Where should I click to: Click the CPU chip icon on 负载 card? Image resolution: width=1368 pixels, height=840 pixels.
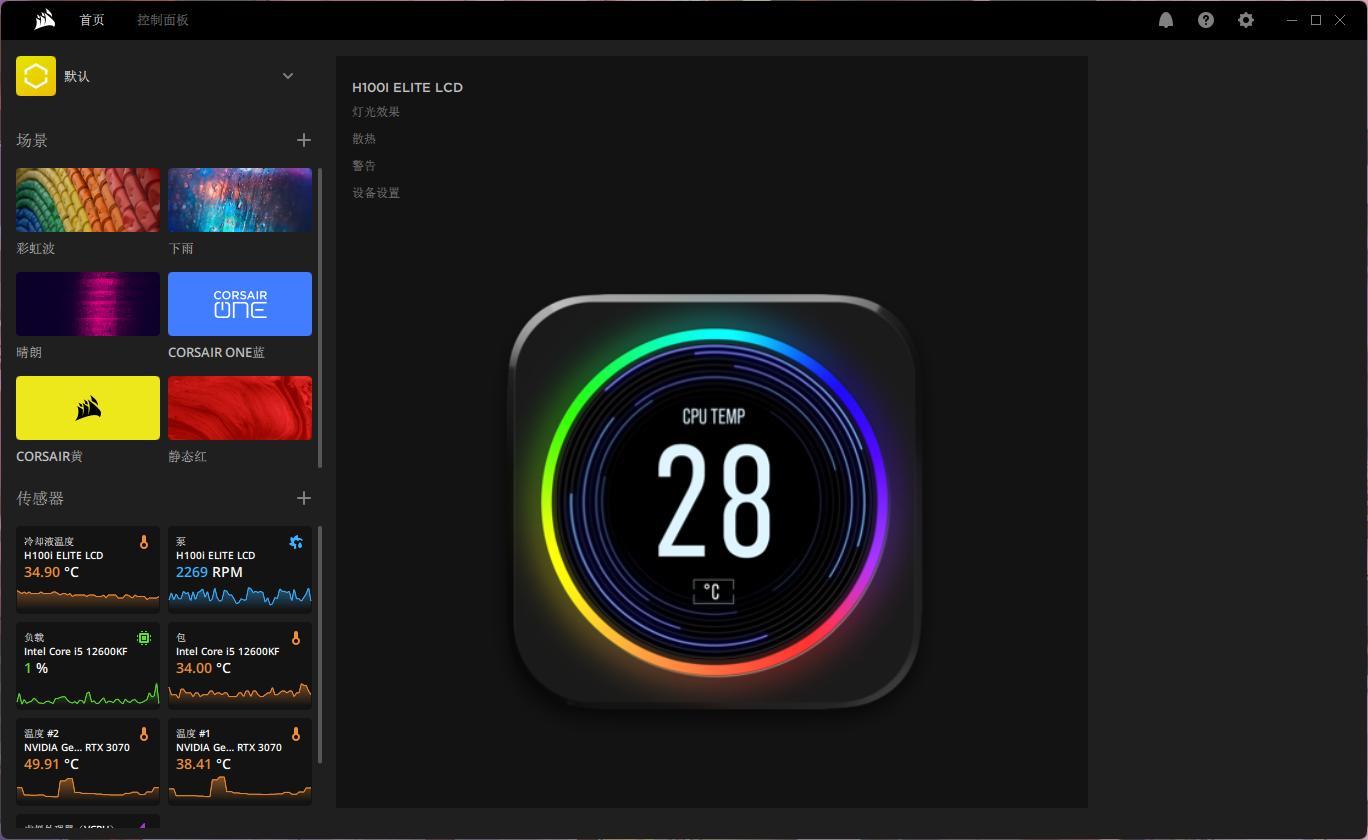tap(144, 638)
